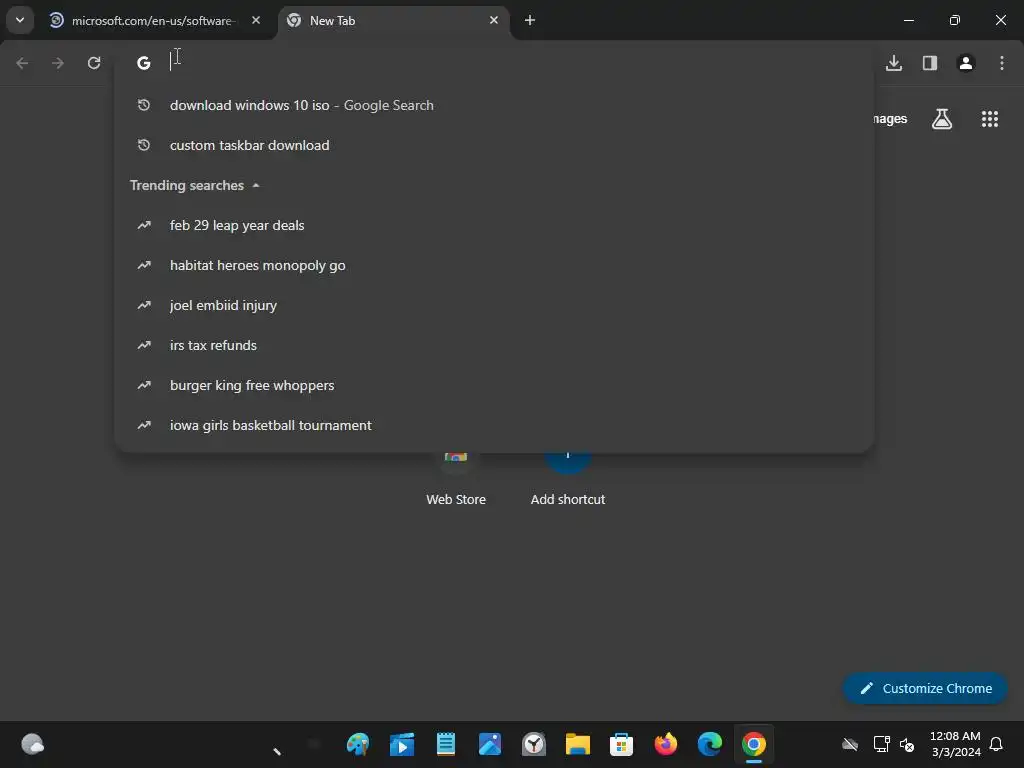Viewport: 1024px width, 768px height.
Task: Choose habitat heroes monopoly go suggestion
Action: pos(494,265)
